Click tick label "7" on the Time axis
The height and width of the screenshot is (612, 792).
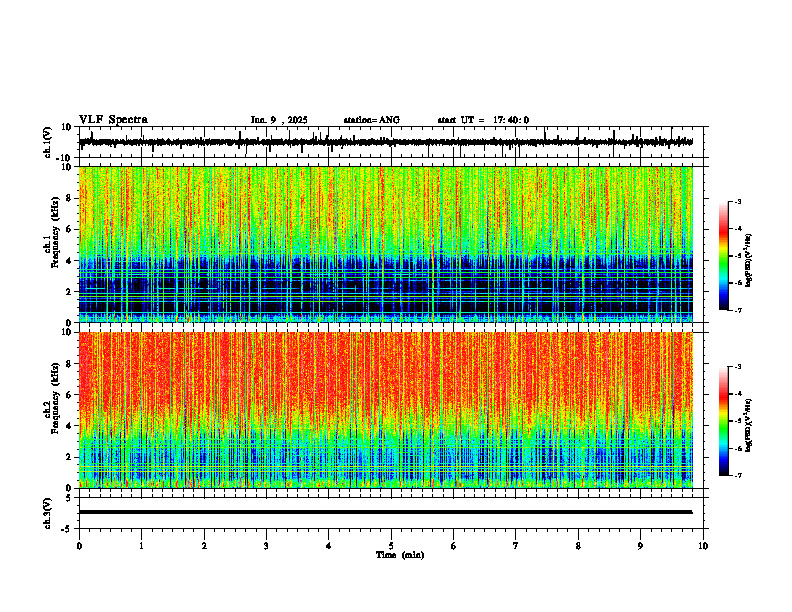point(516,546)
